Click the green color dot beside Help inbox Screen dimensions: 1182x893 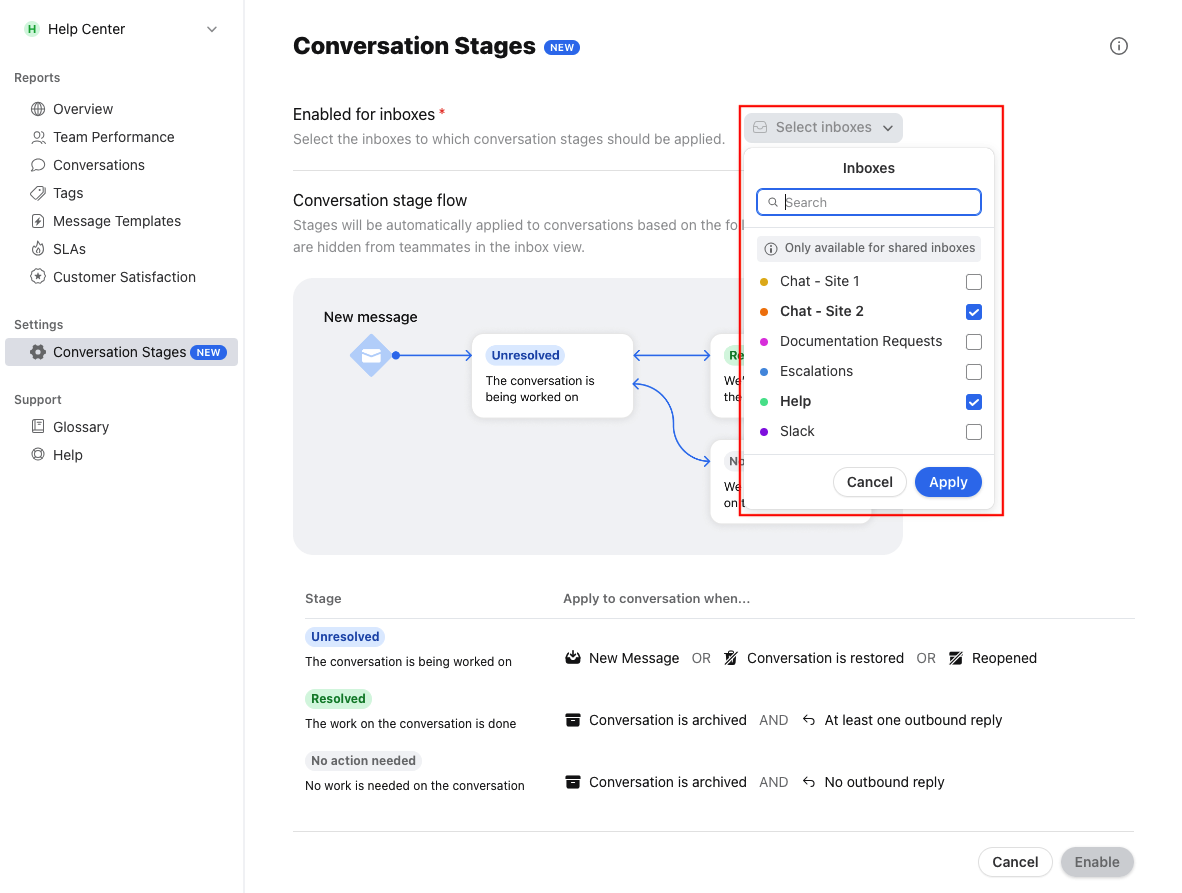pos(765,401)
